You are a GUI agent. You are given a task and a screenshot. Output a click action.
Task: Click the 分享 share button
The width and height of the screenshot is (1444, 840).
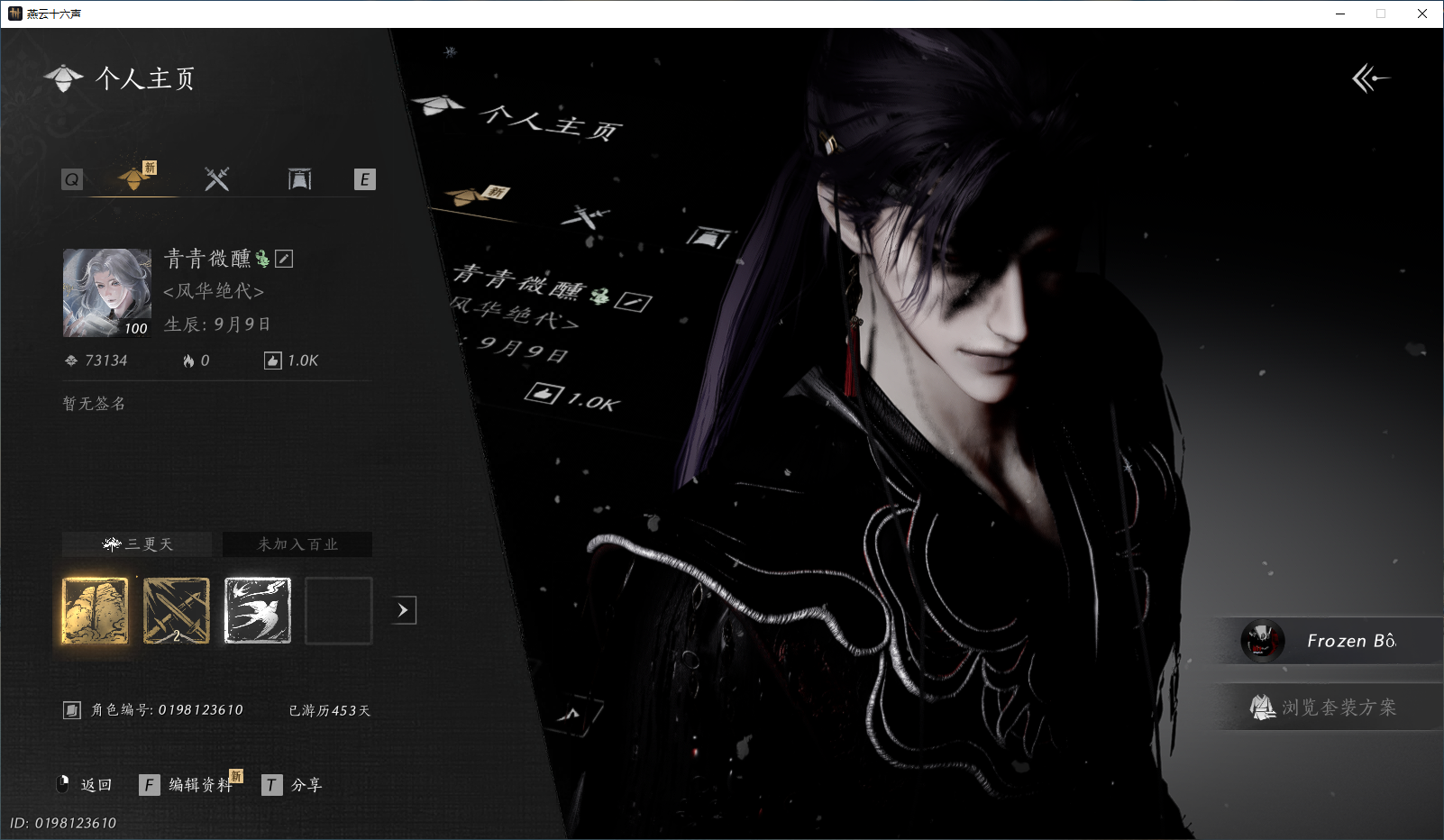[292, 785]
